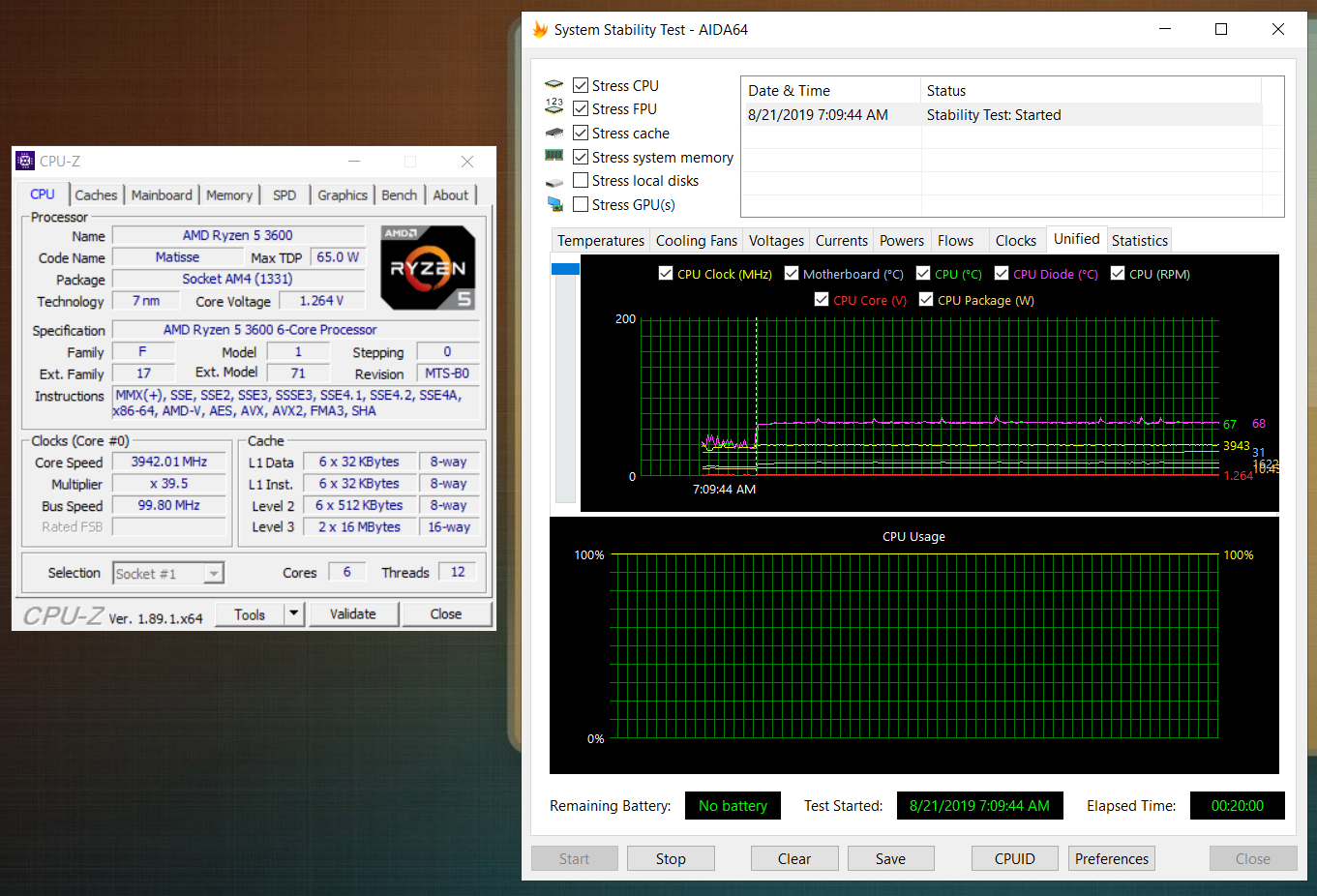This screenshot has height=896, width=1317.
Task: Expand the Tools dropdown arrow in CPU-Z
Action: [x=294, y=613]
